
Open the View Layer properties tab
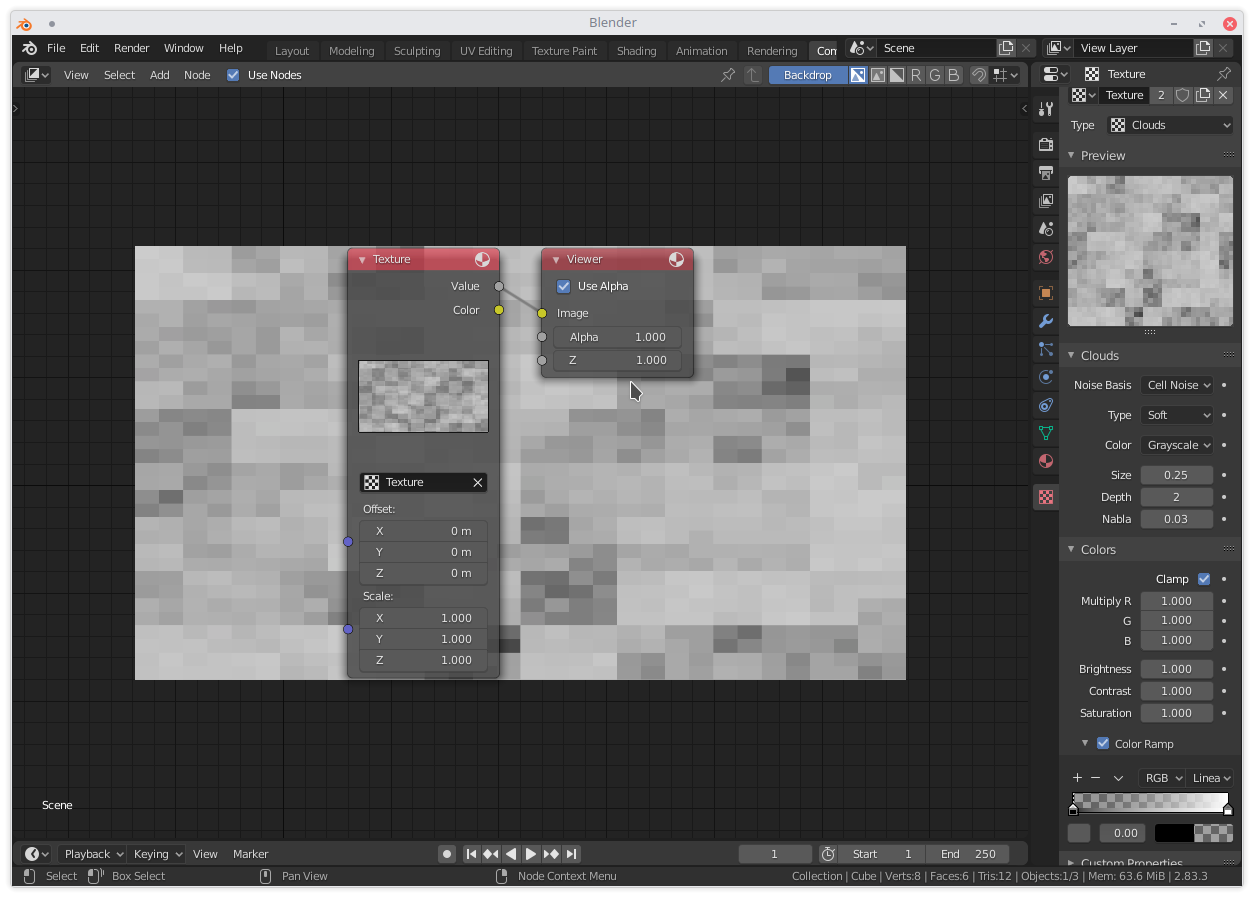click(1046, 201)
